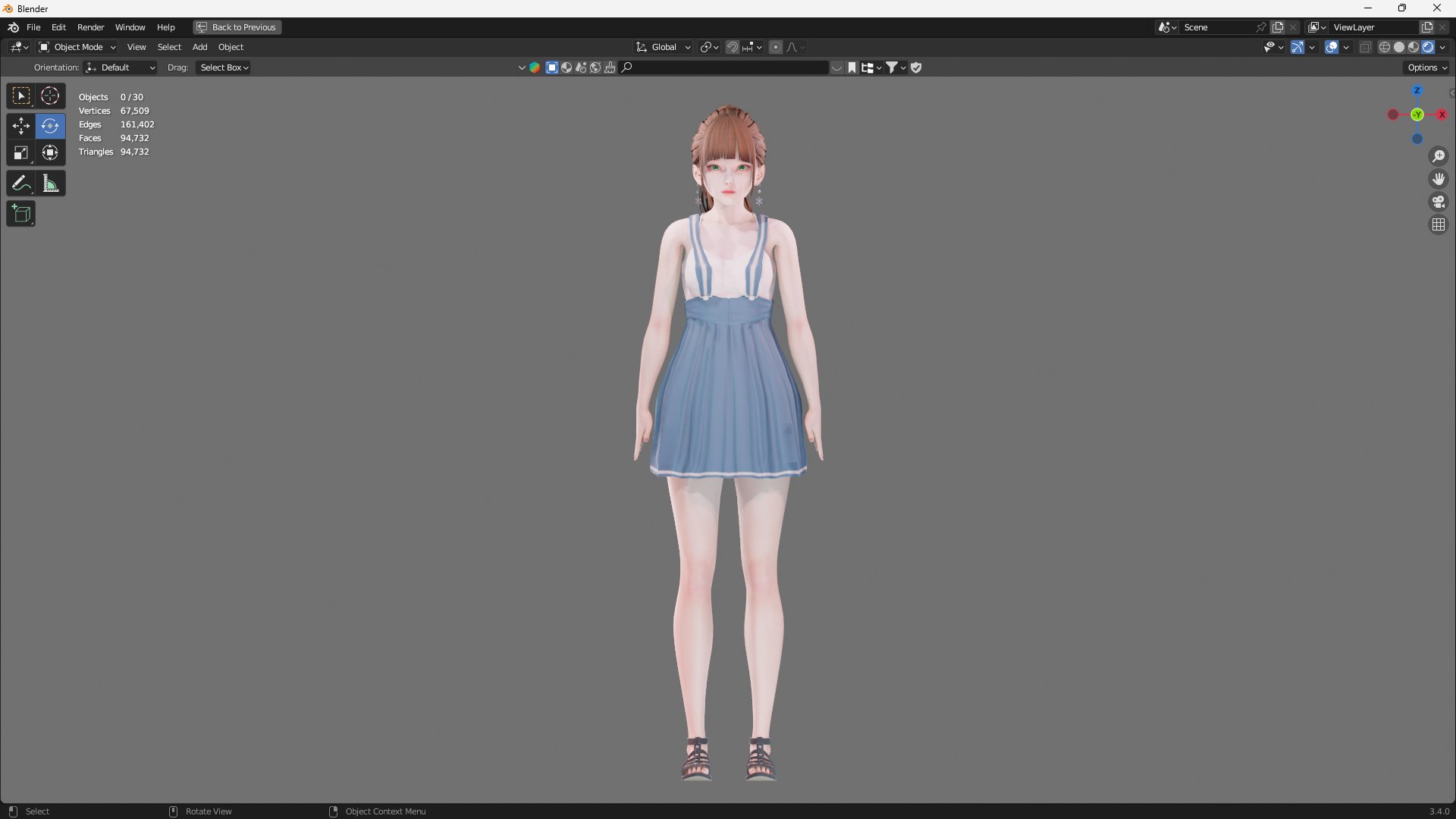Screen dimensions: 1456x819
Task: Toggle viewport gizmos visibility
Action: (x=1298, y=47)
